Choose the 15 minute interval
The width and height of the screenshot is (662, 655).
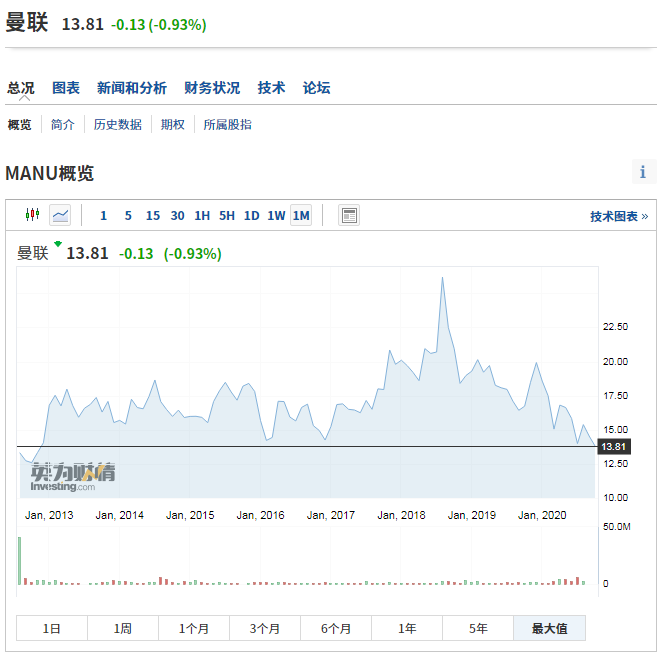[152, 215]
